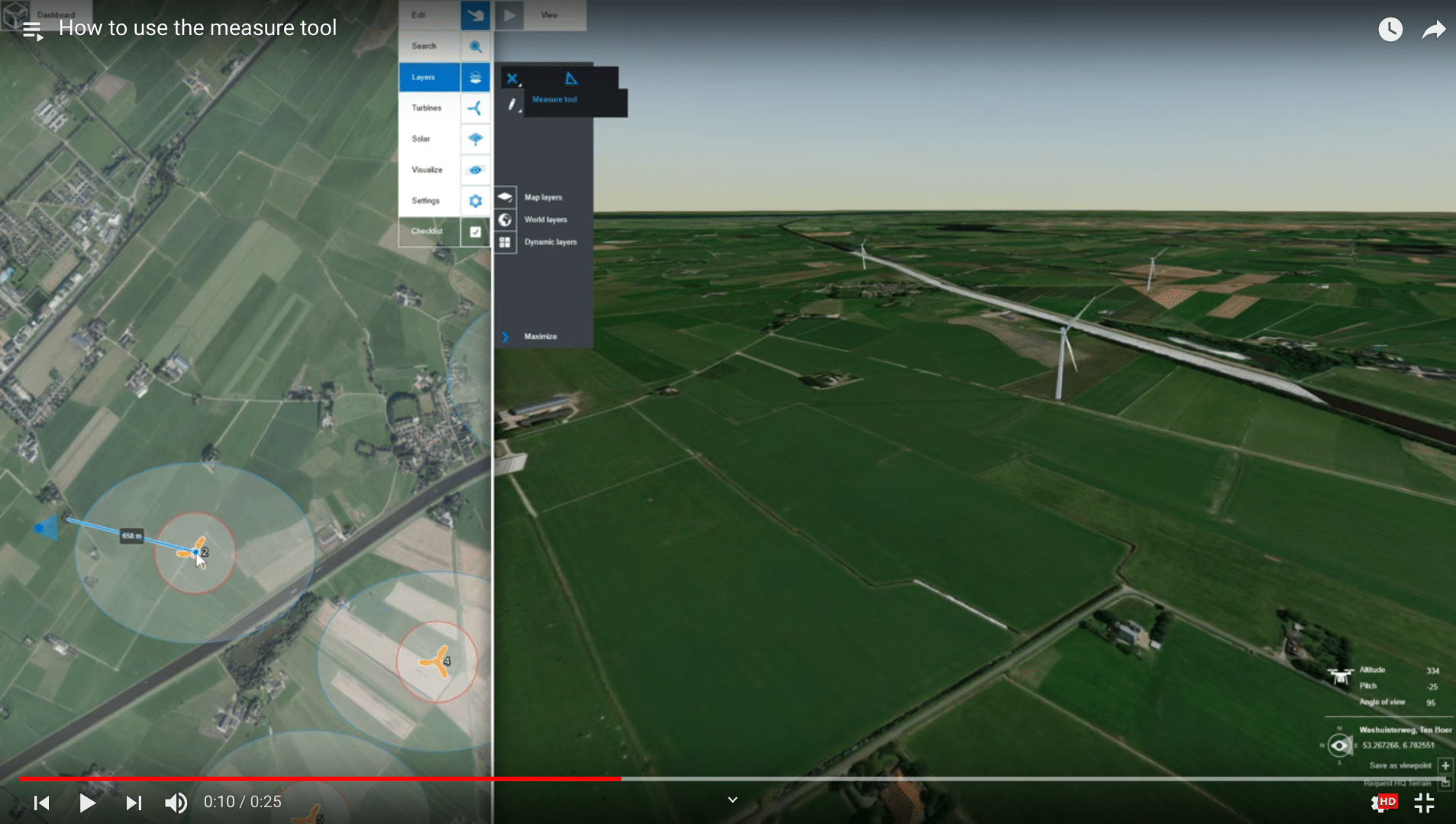The image size is (1456, 824).
Task: Click the Maximize label
Action: coord(540,337)
